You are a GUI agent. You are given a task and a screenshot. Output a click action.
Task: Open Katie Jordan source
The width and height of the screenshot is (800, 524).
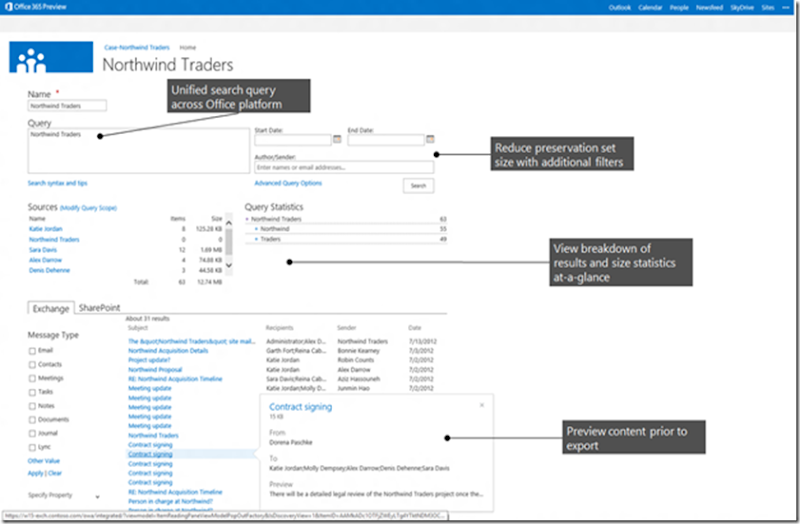pyautogui.click(x=45, y=229)
